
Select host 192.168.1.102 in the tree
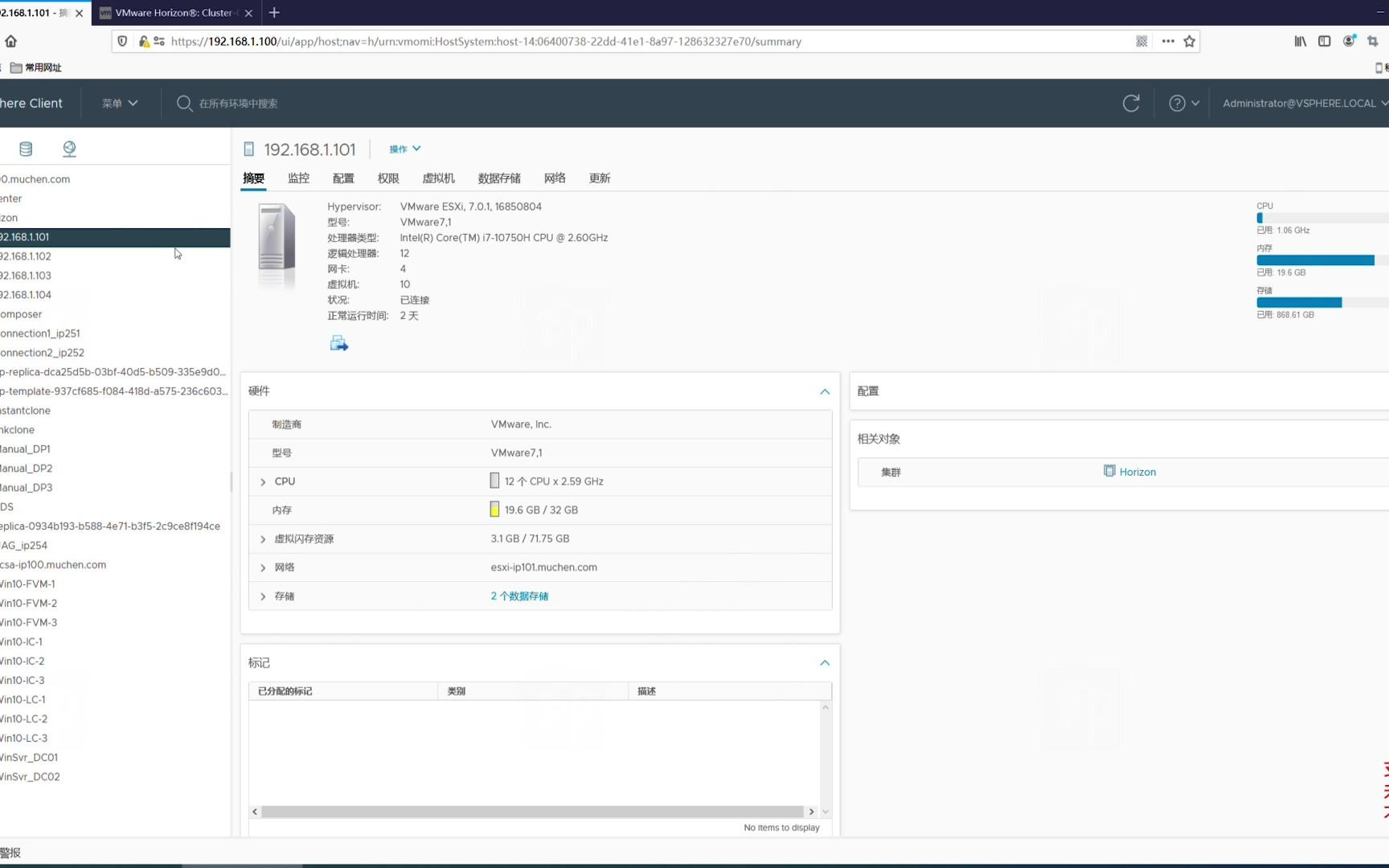click(115, 256)
